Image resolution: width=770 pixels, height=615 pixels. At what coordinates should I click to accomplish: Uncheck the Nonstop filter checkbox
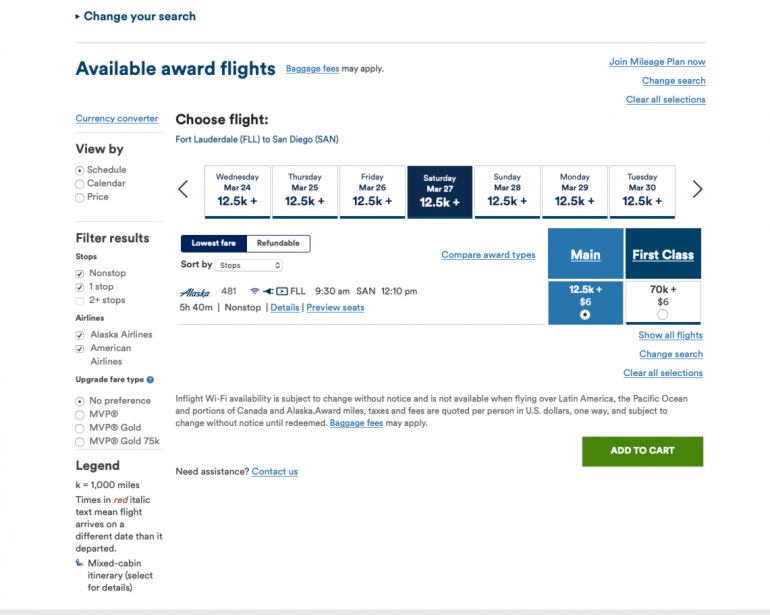pos(80,273)
